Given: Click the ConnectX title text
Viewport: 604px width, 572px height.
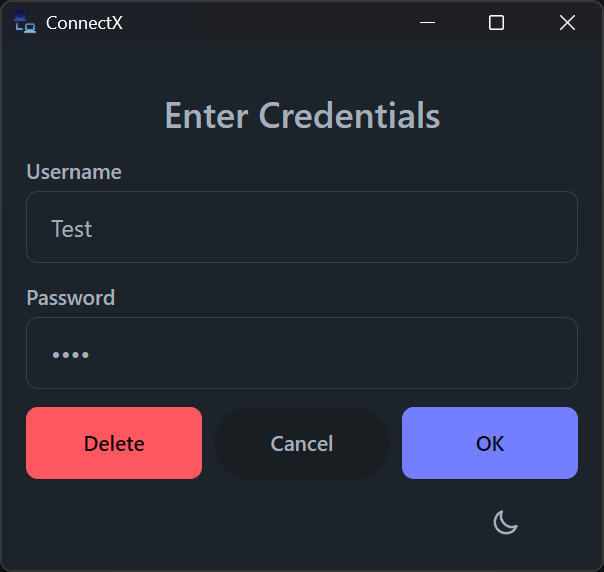Looking at the screenshot, I should (x=84, y=23).
